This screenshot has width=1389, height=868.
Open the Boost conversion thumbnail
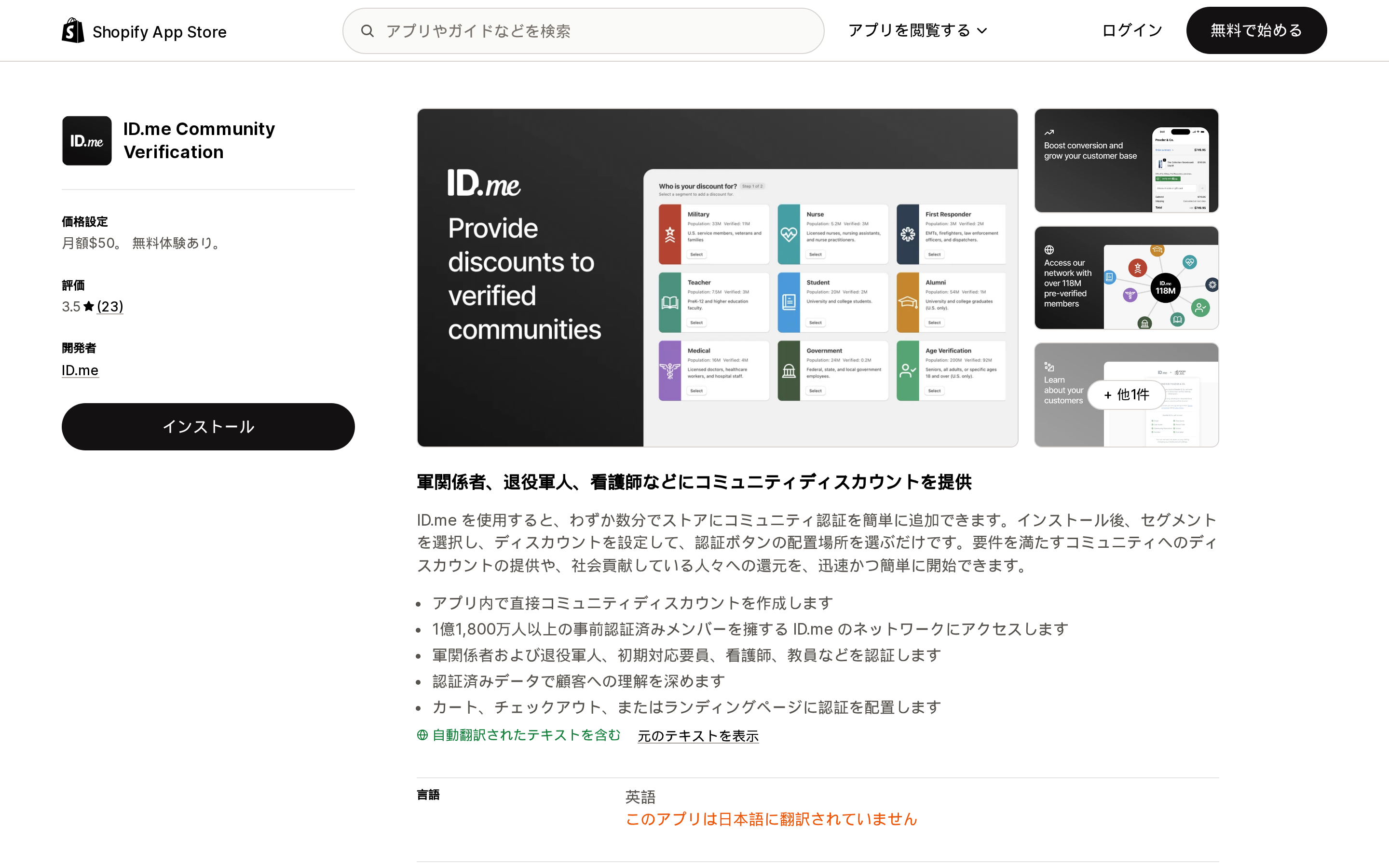[1126, 161]
